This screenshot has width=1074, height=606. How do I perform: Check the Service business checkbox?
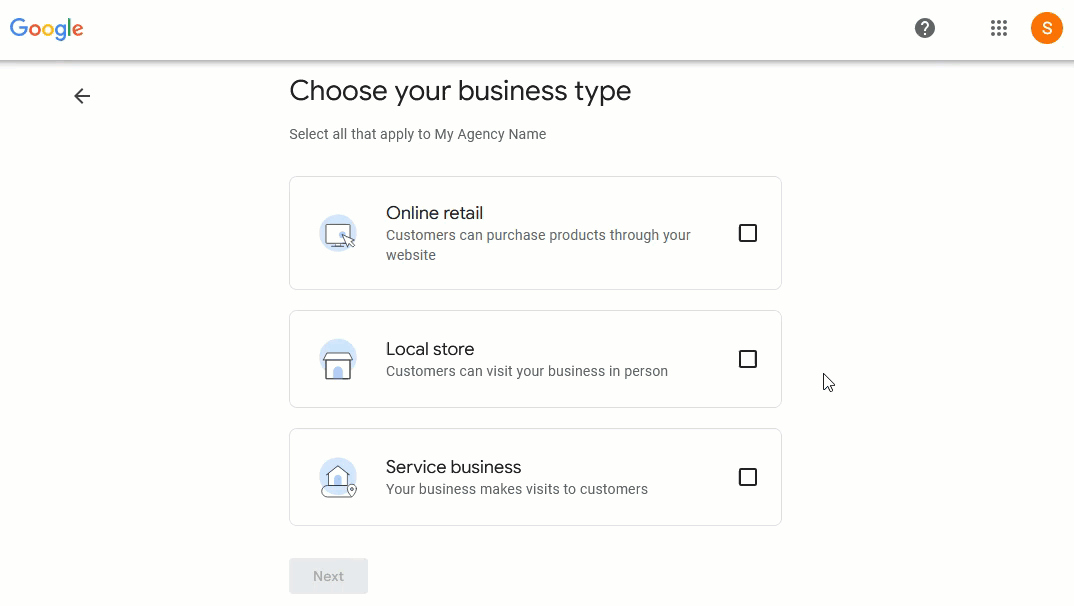click(748, 477)
